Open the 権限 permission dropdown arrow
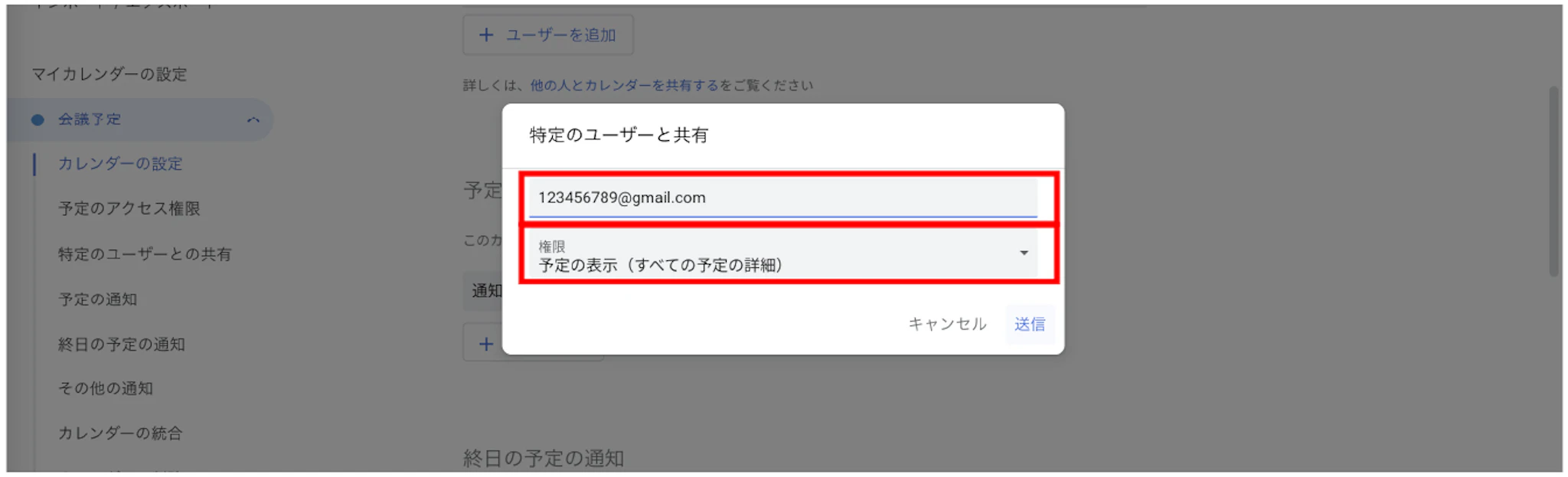The image size is (1568, 477). (1024, 253)
